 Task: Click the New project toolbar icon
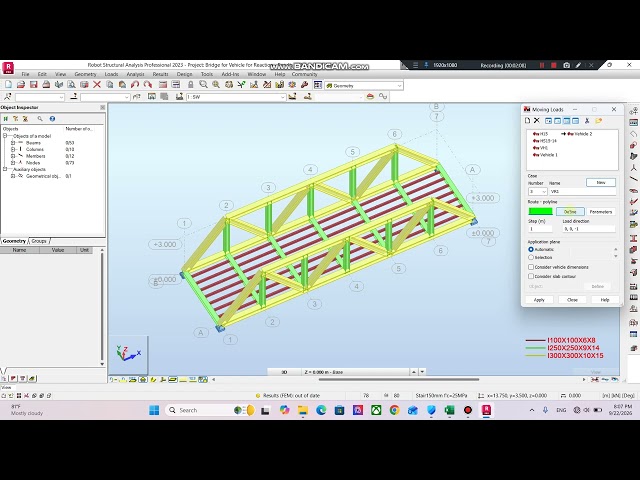click(8, 85)
